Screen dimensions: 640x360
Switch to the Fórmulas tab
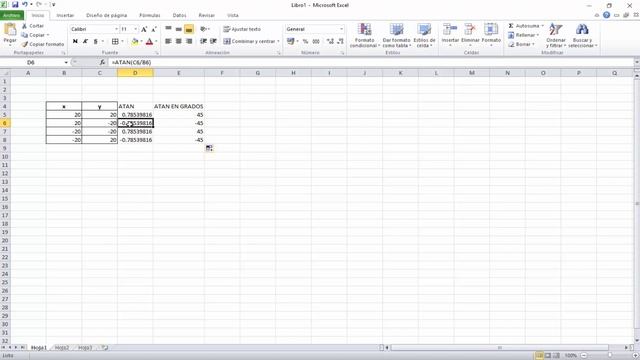click(x=150, y=15)
